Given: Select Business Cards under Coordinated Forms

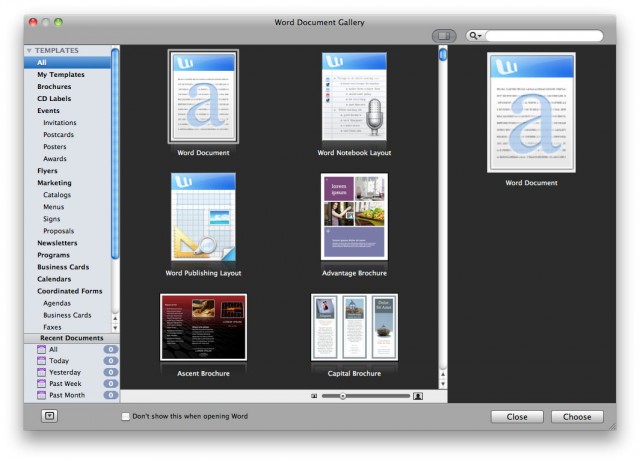Looking at the screenshot, I should click(67, 315).
